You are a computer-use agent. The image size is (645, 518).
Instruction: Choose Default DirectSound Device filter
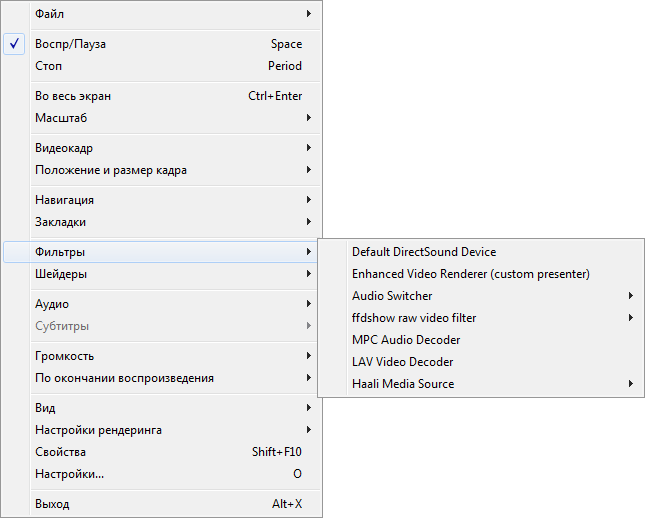(x=424, y=252)
